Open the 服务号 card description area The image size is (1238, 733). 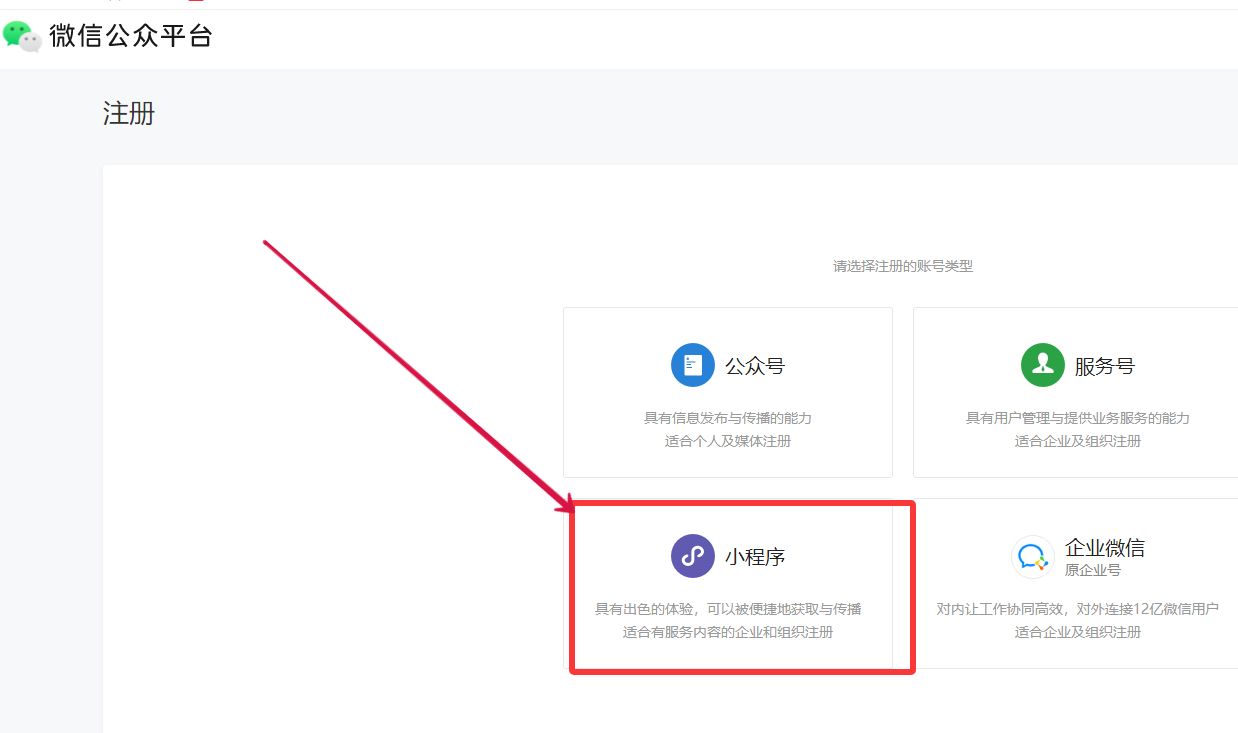pos(1075,430)
